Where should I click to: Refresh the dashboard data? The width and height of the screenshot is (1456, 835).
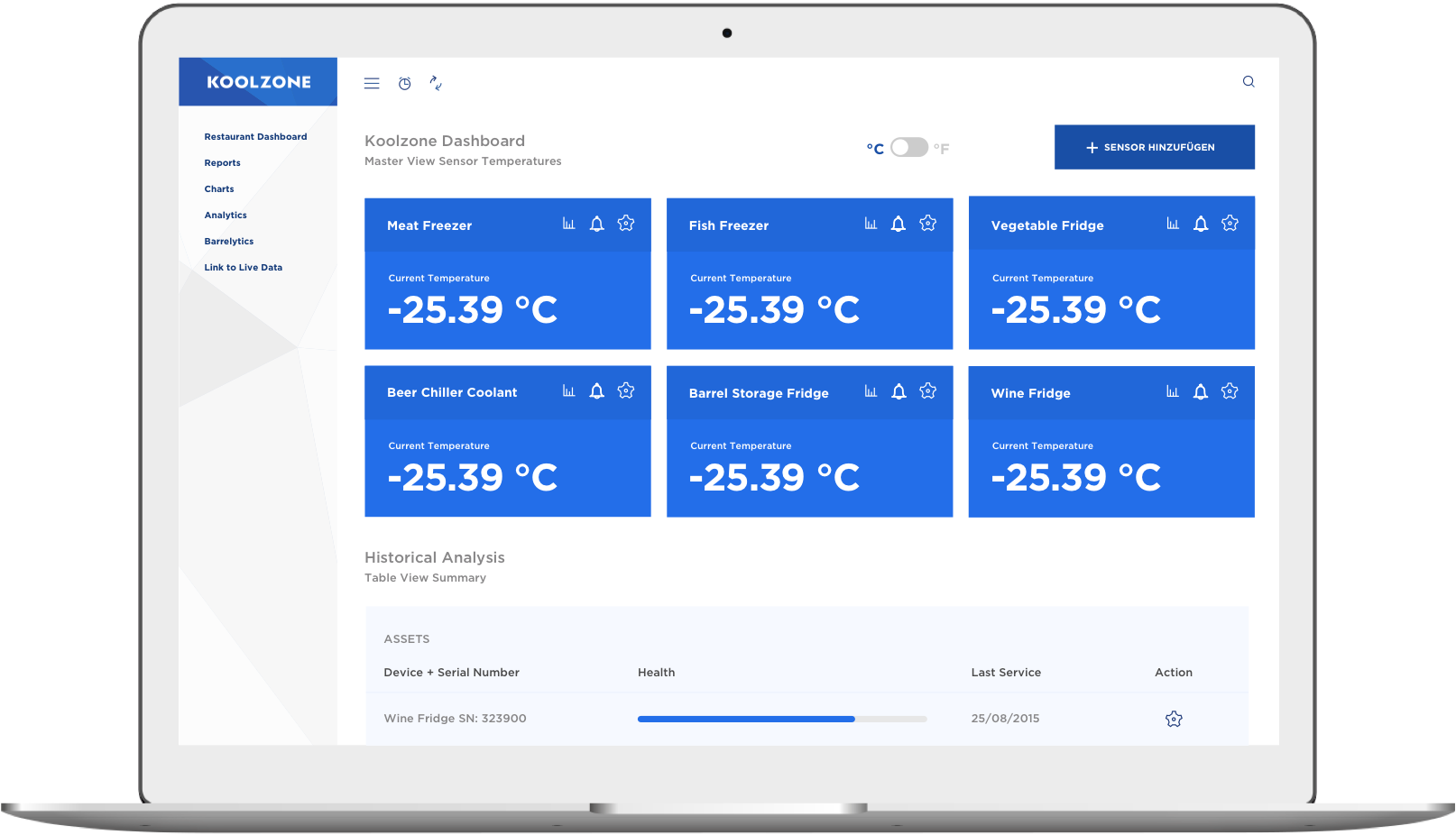point(437,83)
